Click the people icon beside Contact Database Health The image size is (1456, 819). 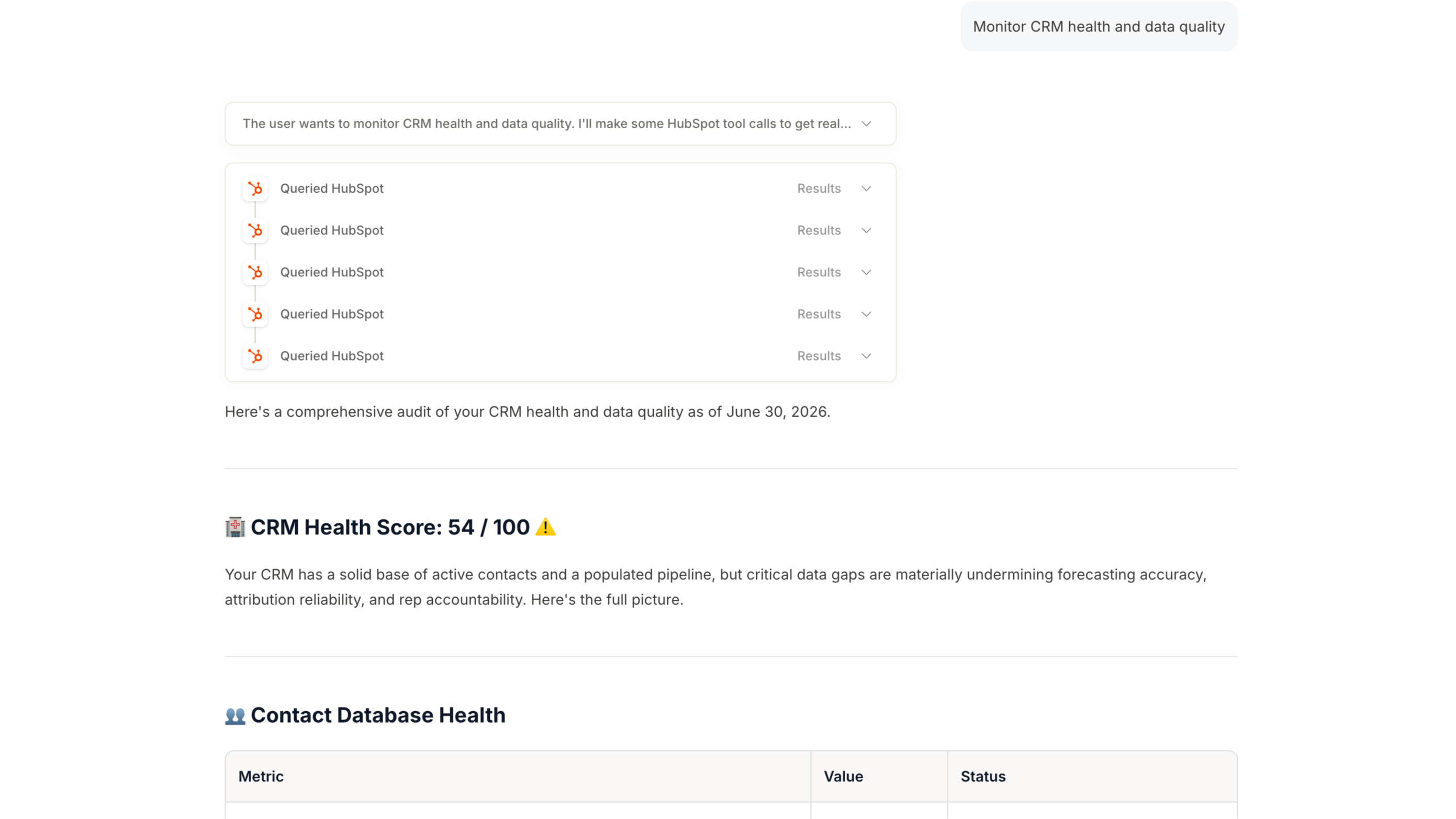[x=235, y=715]
